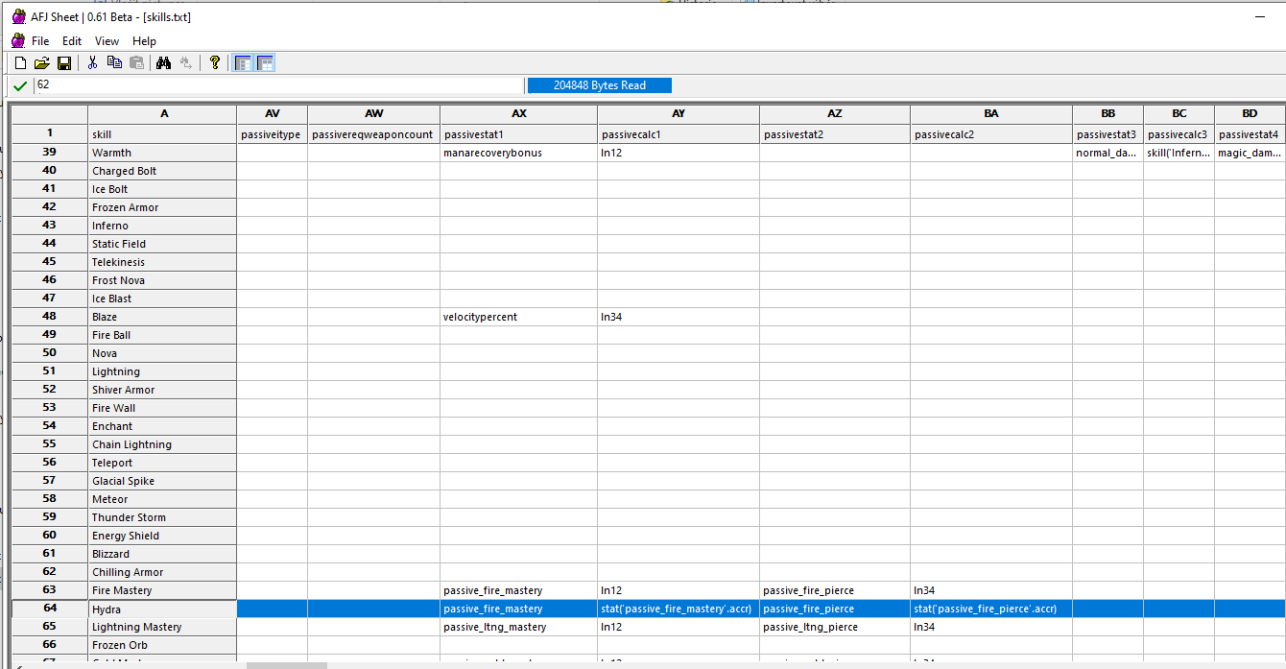Click the Copy toolbar icon

[x=114, y=63]
